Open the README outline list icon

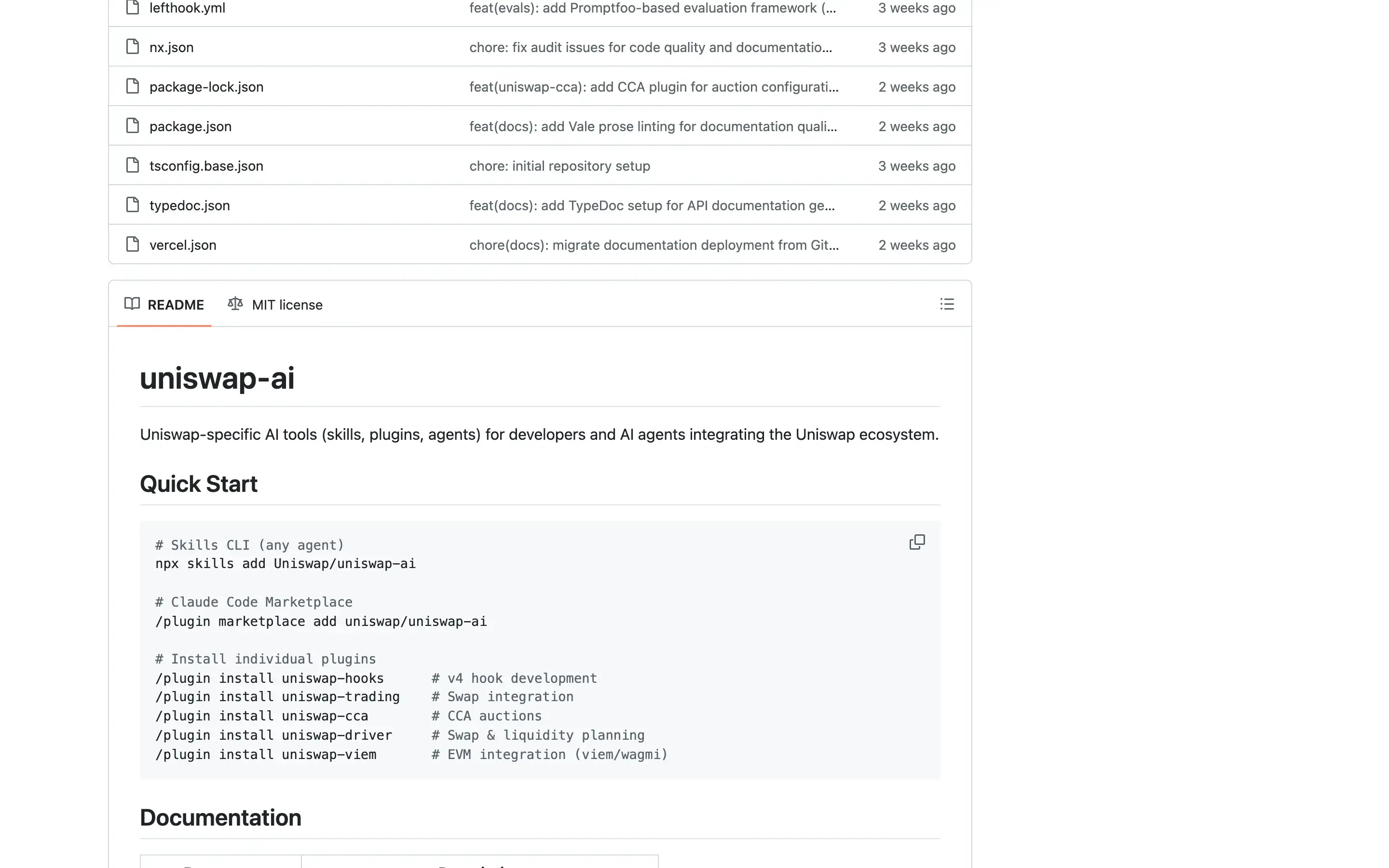coord(946,304)
